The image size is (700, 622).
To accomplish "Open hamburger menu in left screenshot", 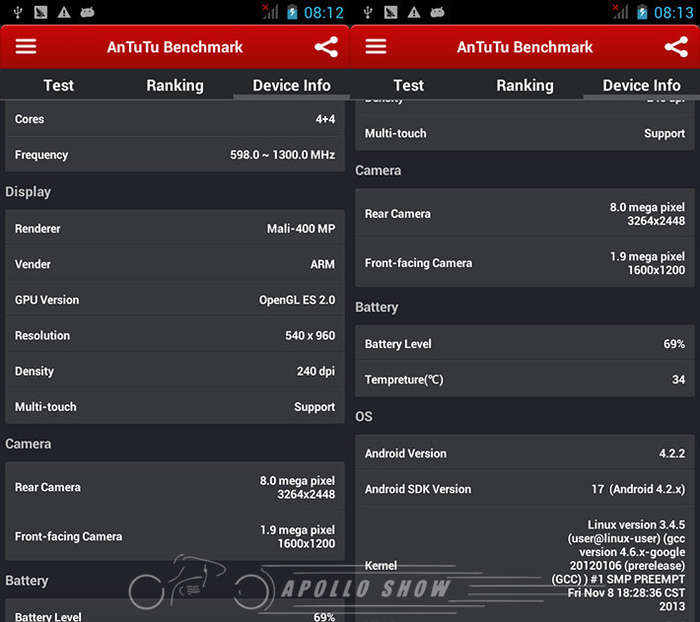I will tap(26, 46).
